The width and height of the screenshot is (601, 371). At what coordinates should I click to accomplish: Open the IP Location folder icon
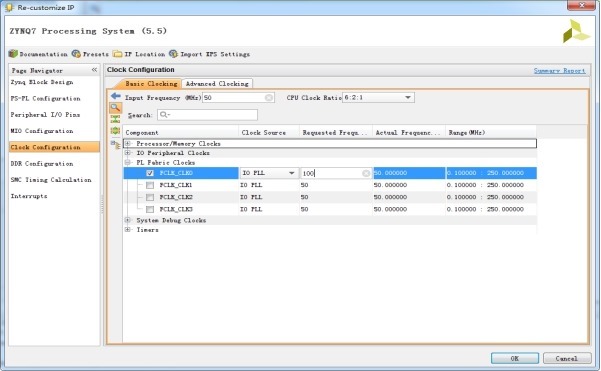pyautogui.click(x=118, y=54)
